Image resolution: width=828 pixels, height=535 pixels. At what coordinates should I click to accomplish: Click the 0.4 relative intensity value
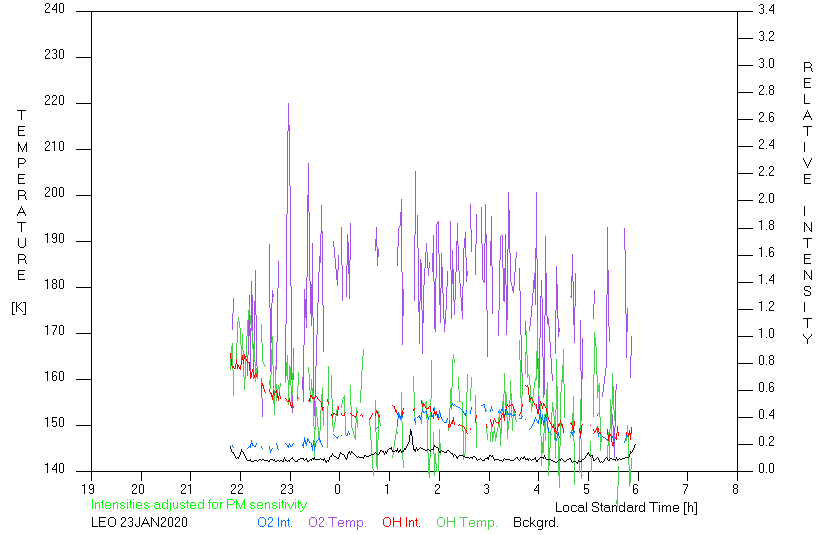(766, 415)
